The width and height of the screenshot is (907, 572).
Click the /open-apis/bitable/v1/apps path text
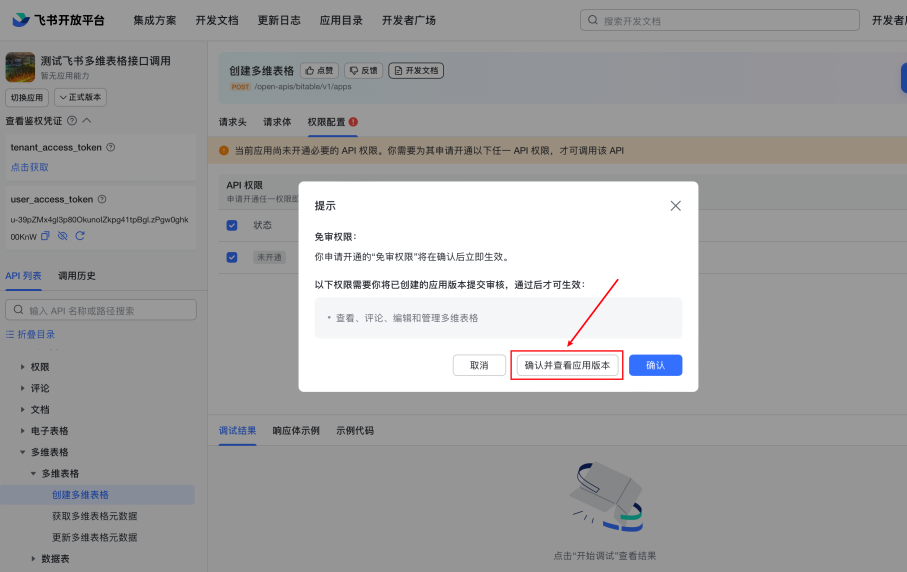[303, 87]
